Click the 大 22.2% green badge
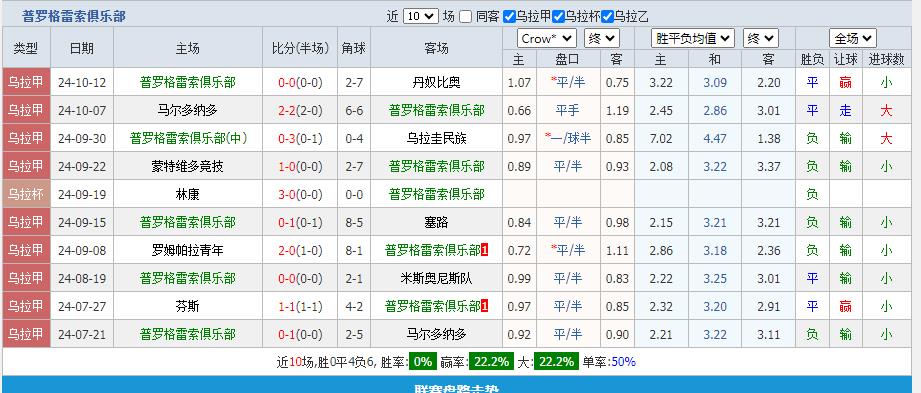 pyautogui.click(x=556, y=361)
